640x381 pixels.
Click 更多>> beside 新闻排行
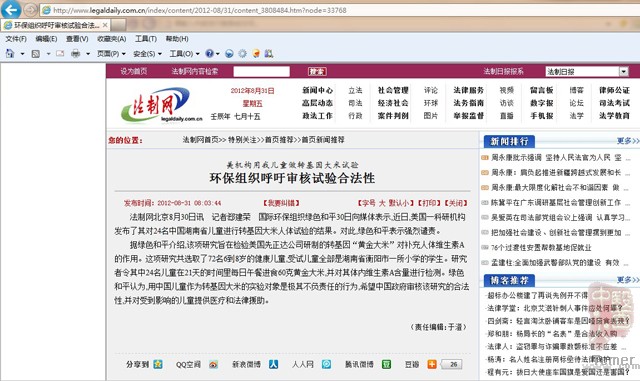627,141
